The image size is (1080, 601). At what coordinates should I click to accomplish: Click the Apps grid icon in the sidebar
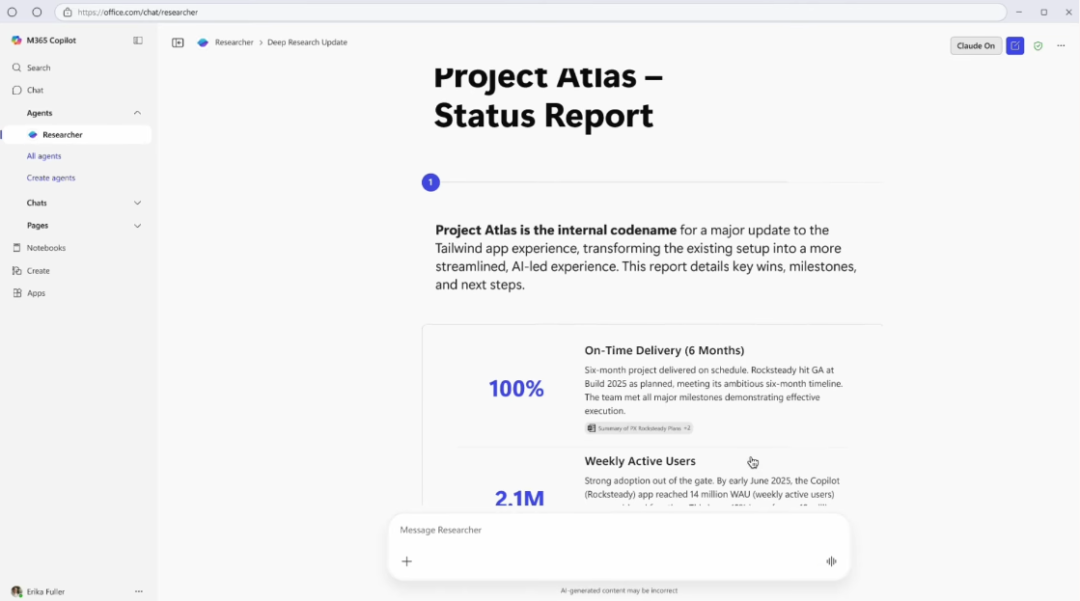17,293
